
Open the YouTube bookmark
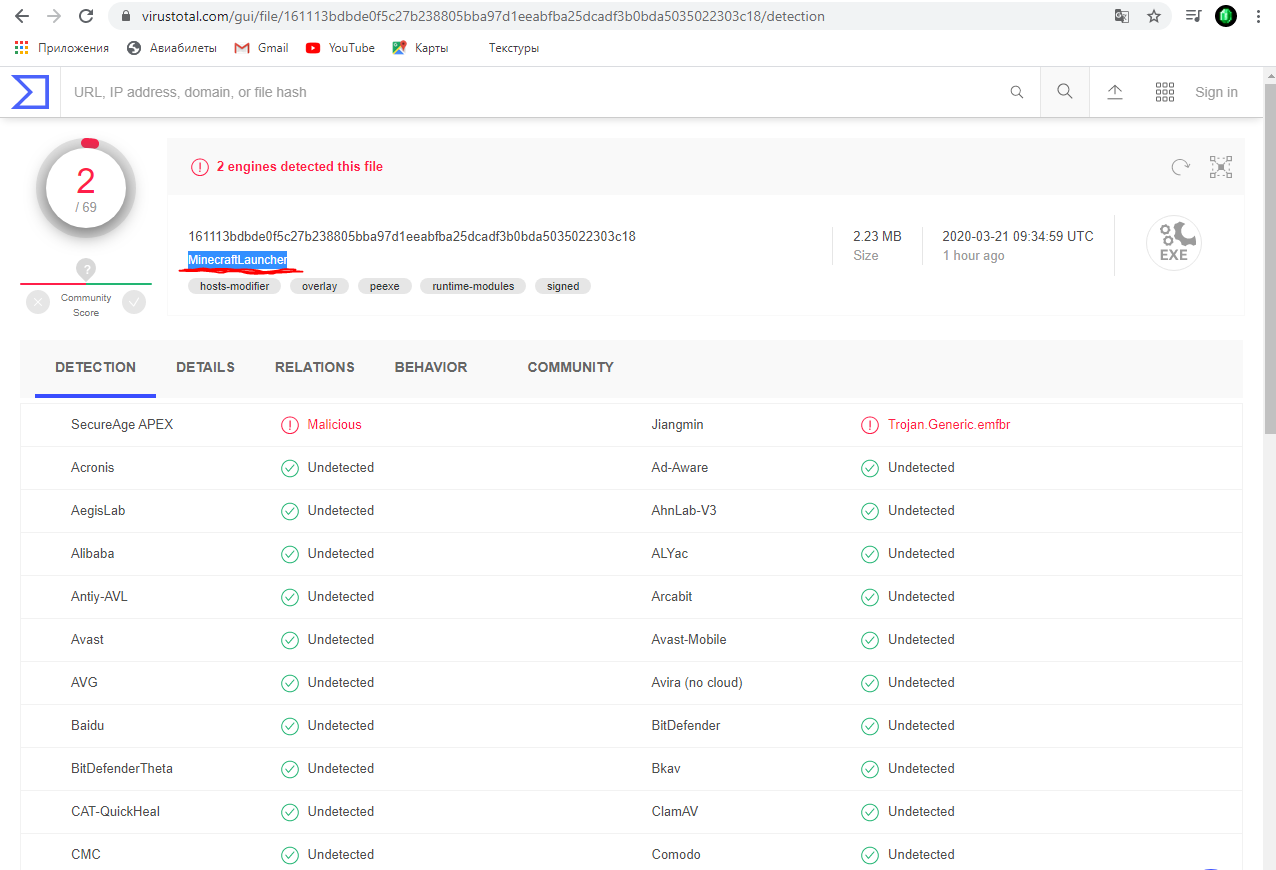point(340,48)
